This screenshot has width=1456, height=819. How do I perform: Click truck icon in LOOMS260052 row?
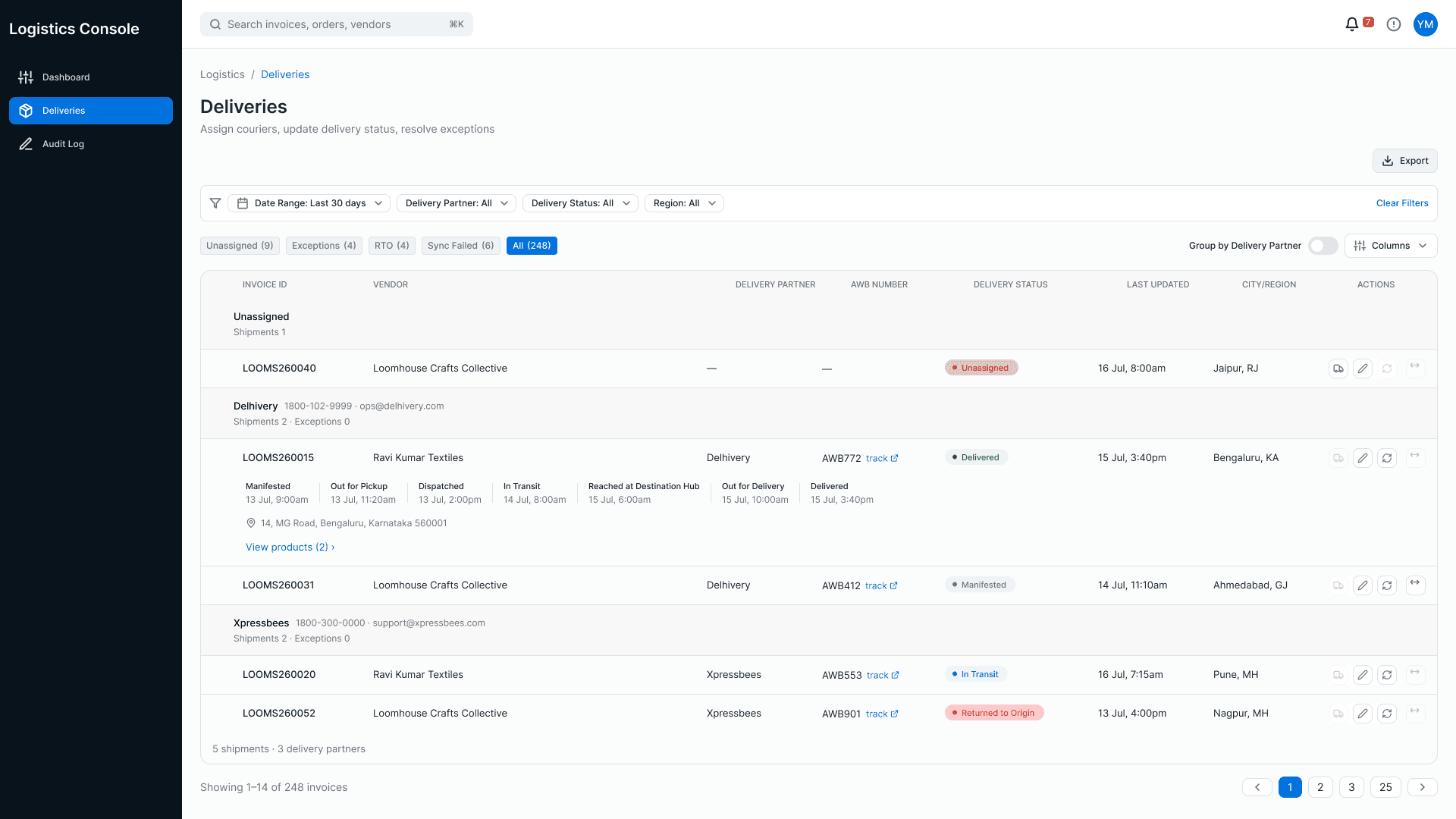coord(1338,714)
